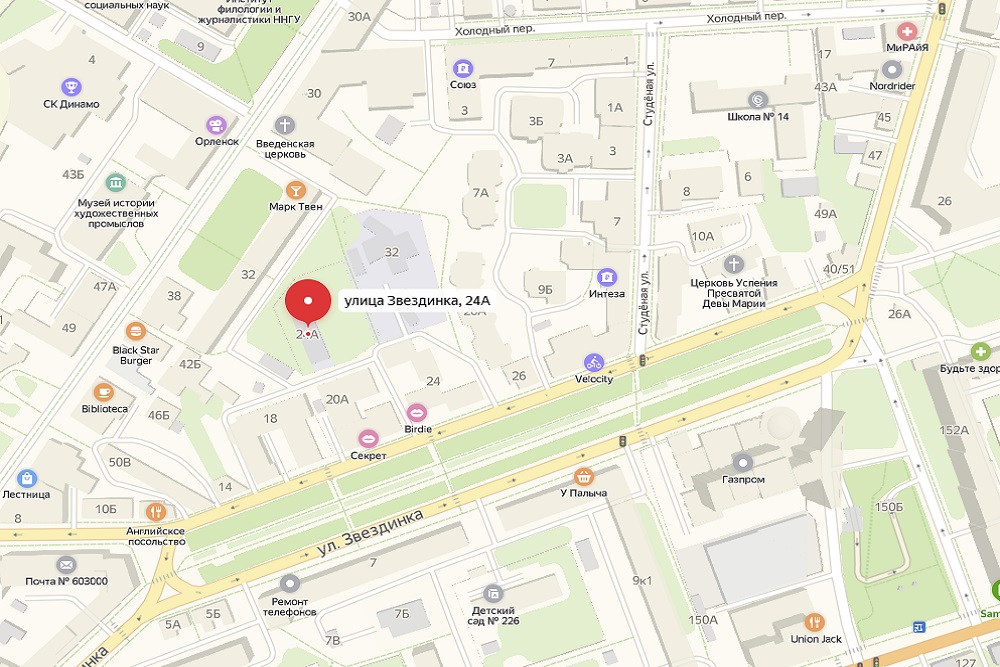The image size is (1000, 667).
Task: Open the Марк Твен bar icon
Action: click(295, 189)
